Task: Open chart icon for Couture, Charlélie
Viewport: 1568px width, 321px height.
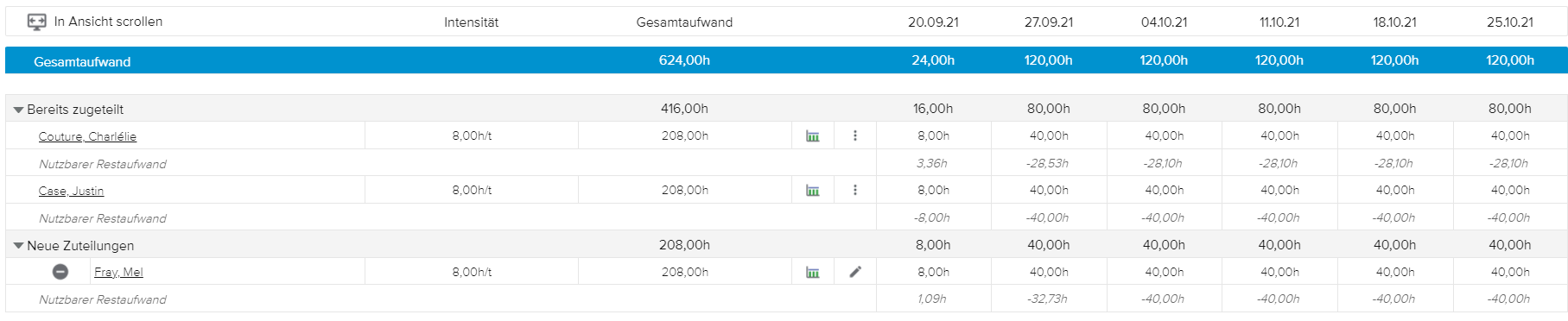Action: [813, 136]
